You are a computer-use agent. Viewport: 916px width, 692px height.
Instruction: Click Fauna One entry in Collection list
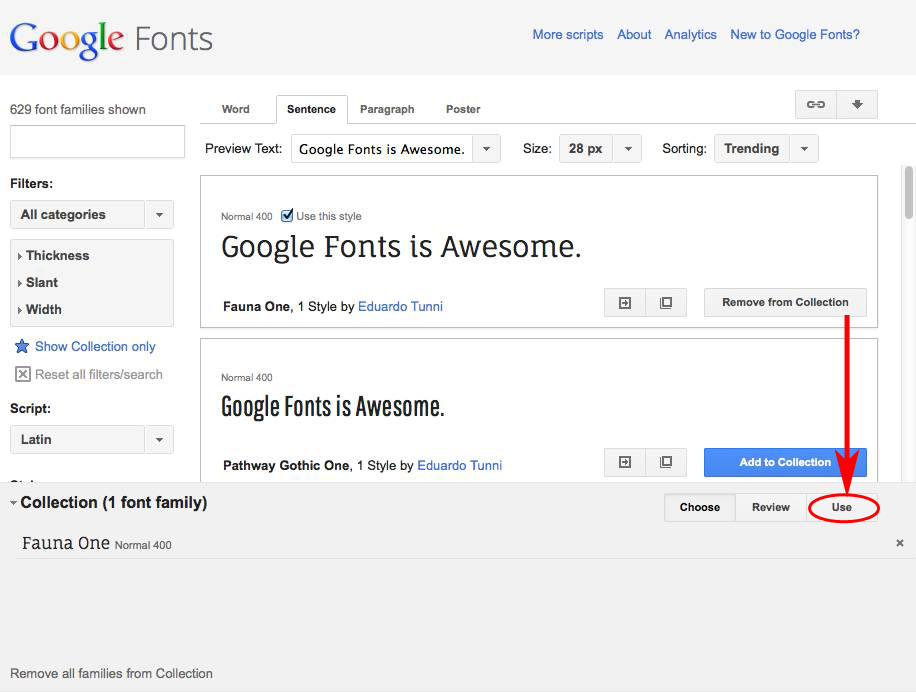97,543
